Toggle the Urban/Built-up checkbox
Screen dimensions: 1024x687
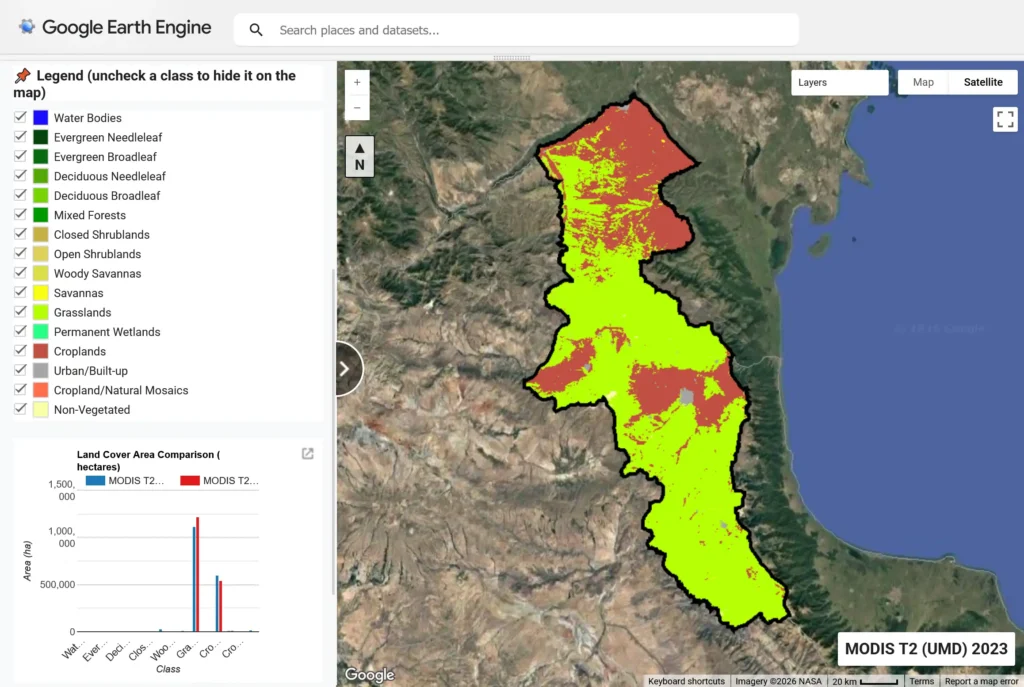pyautogui.click(x=20, y=370)
